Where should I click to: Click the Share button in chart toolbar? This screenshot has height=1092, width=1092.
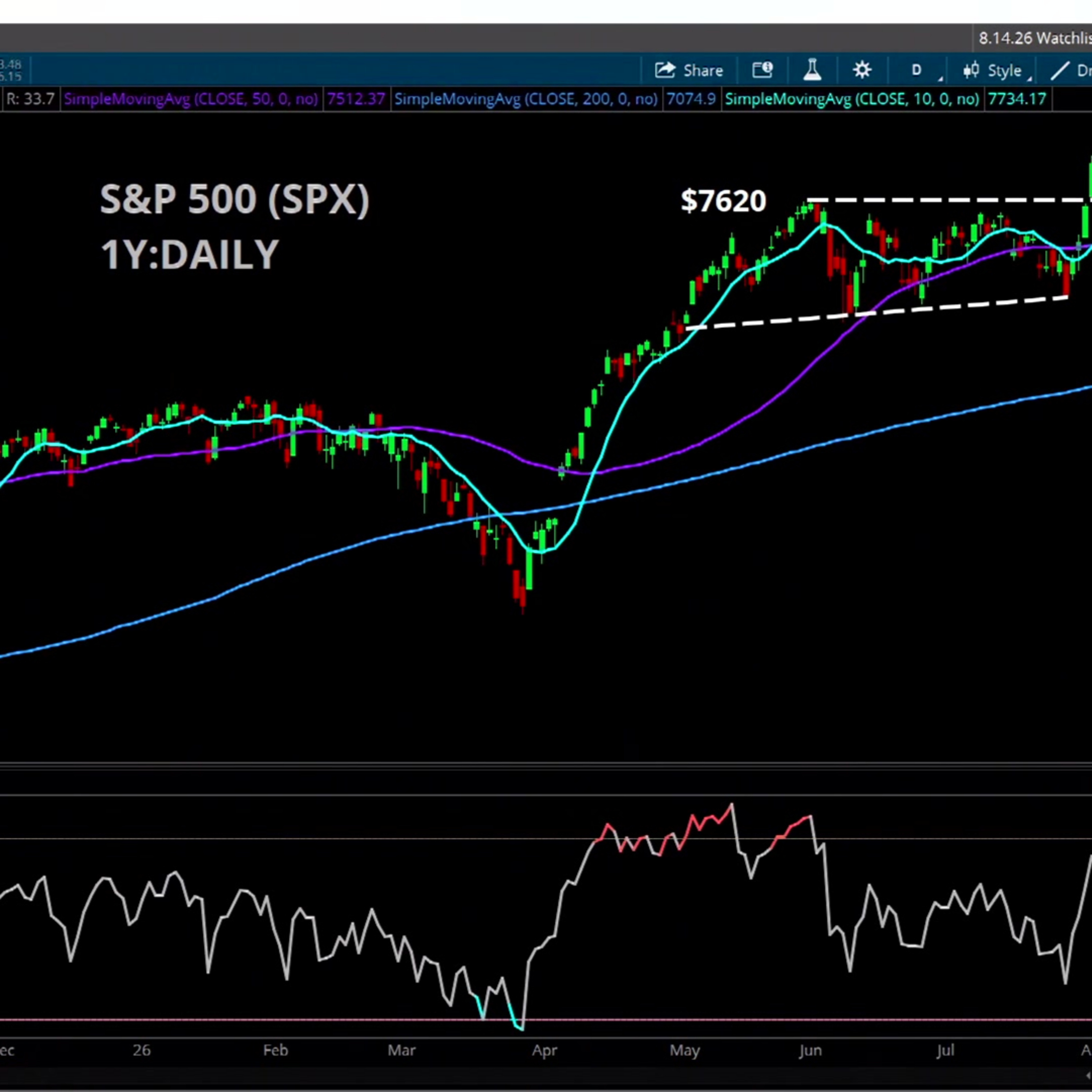point(689,71)
